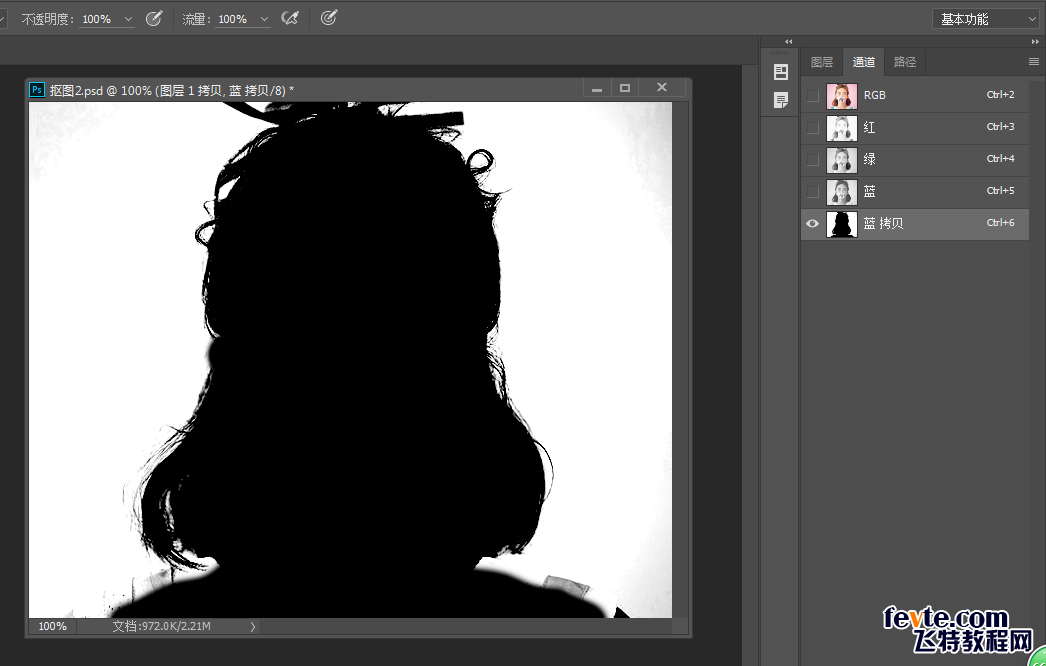This screenshot has height=666, width=1046.
Task: Toggle pressure for size icon
Action: [328, 19]
